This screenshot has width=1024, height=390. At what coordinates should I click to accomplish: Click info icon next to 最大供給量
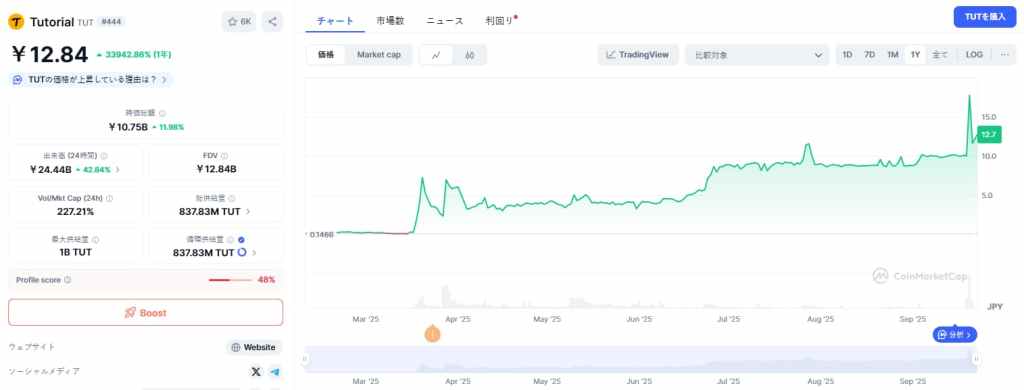point(96,240)
